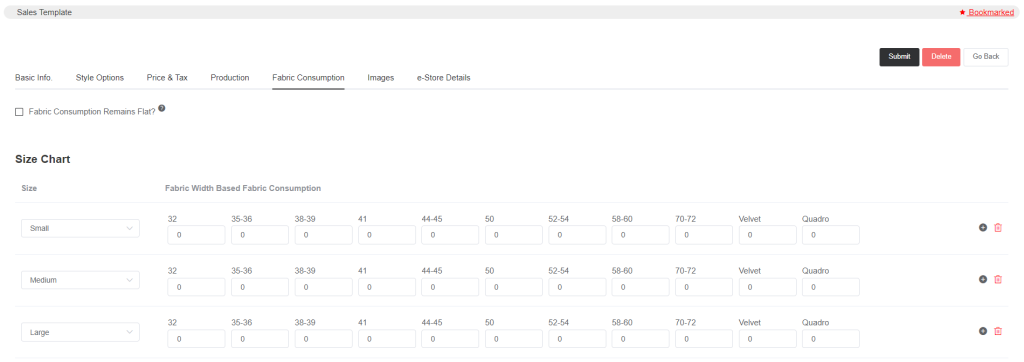Open the Price & Tax tab
The width and height of the screenshot is (1024, 362).
[167, 77]
